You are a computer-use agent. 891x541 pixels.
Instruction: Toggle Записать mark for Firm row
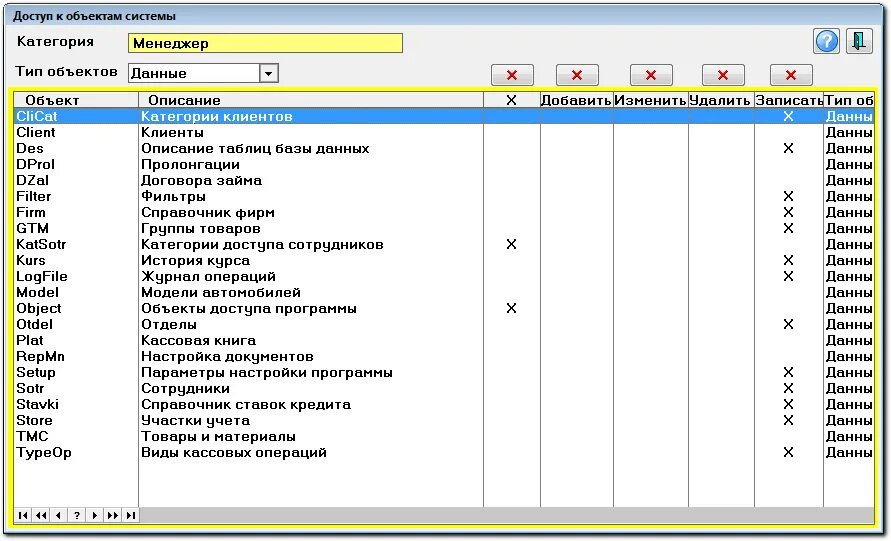[x=788, y=213]
